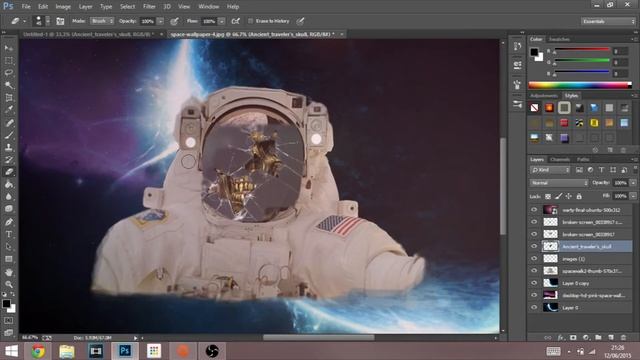The width and height of the screenshot is (640, 360).
Task: Hide the bottom Layer 0 layer
Action: click(534, 307)
